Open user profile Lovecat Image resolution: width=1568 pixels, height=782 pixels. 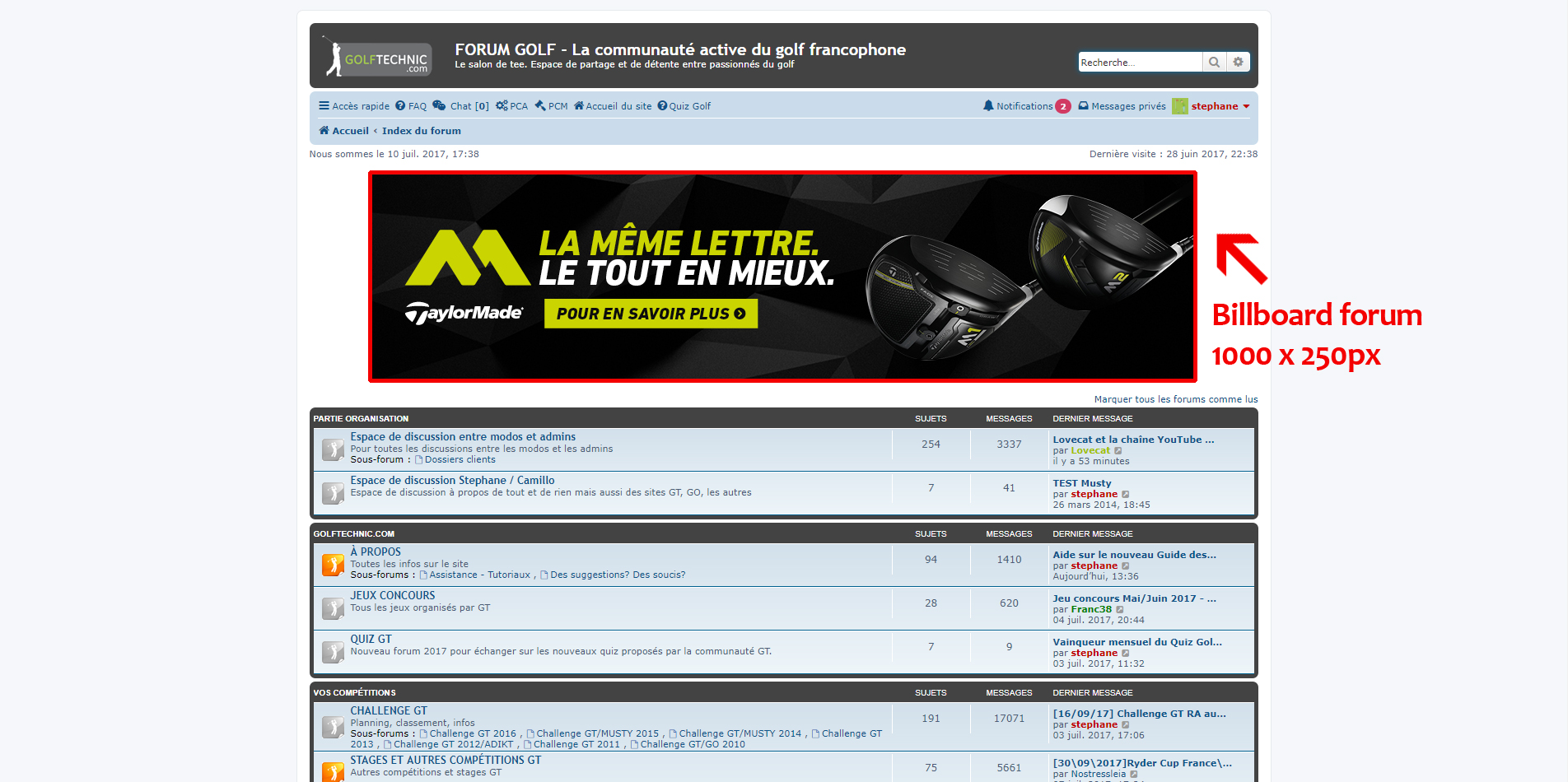pos(1090,451)
